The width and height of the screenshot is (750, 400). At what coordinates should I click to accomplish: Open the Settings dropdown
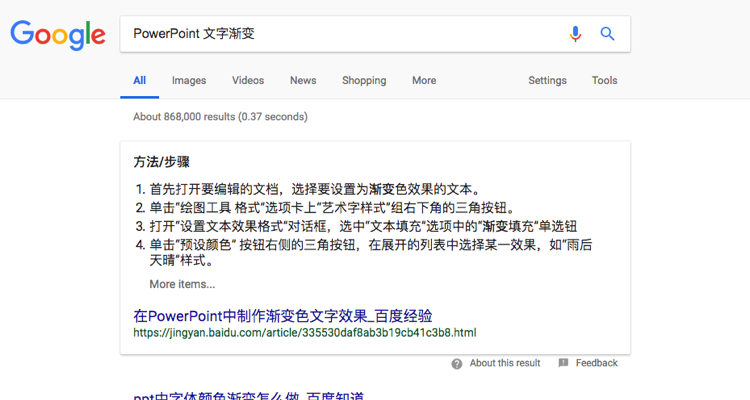point(547,81)
